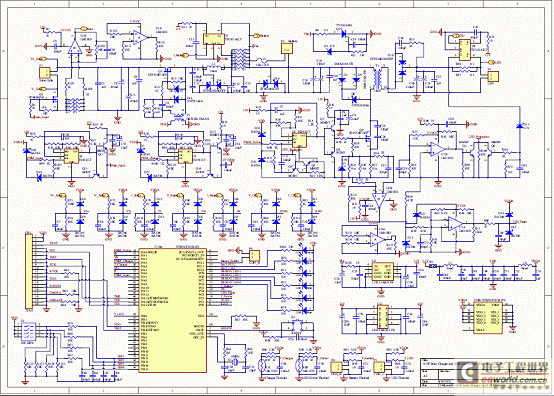Viewport: 554px width, 396px height.
Task: Click the large yellow STM32 microcontroller block
Action: coord(173,310)
